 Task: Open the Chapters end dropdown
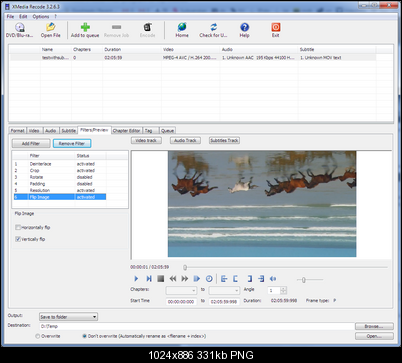(x=224, y=291)
